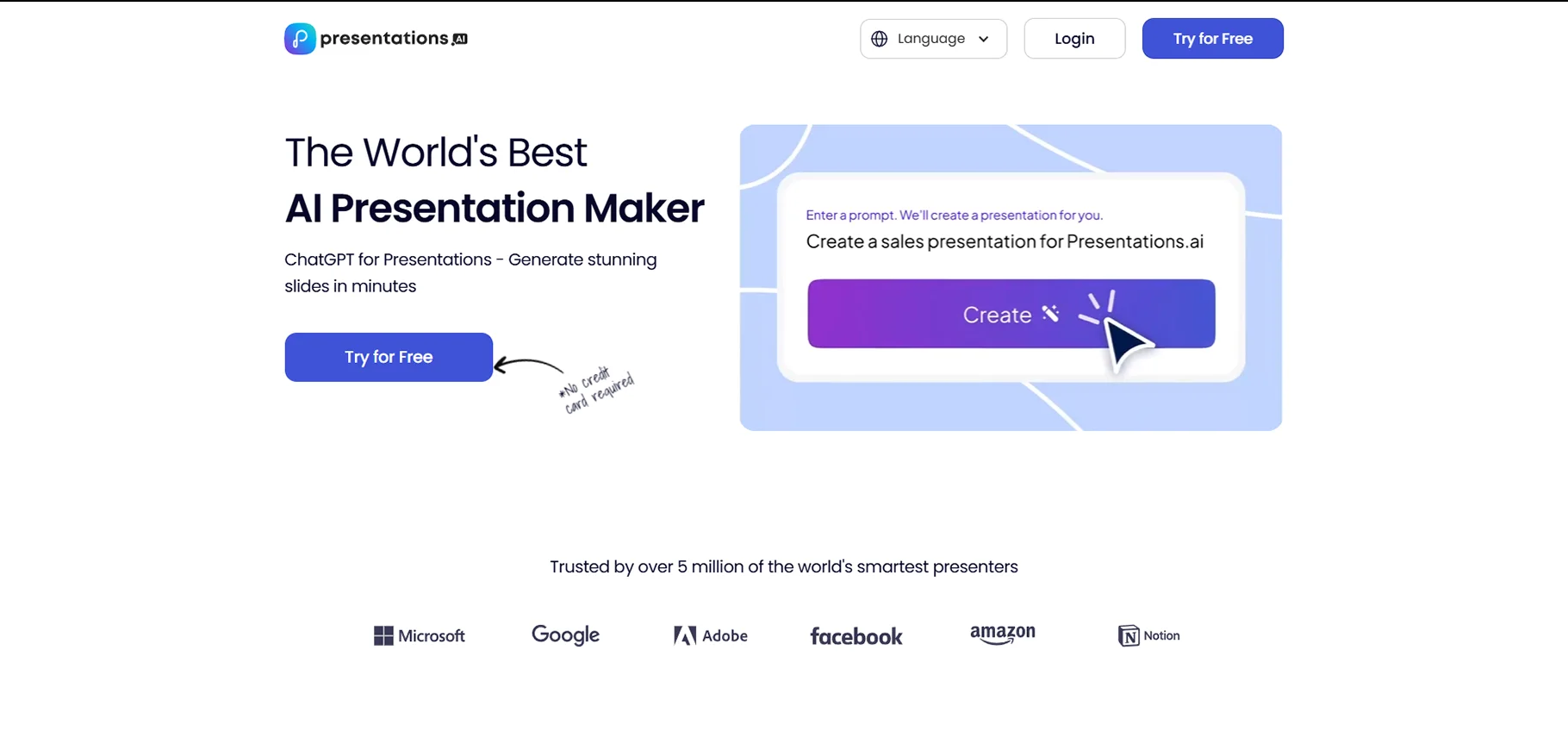Click the globe icon in Language selector

[x=879, y=39]
